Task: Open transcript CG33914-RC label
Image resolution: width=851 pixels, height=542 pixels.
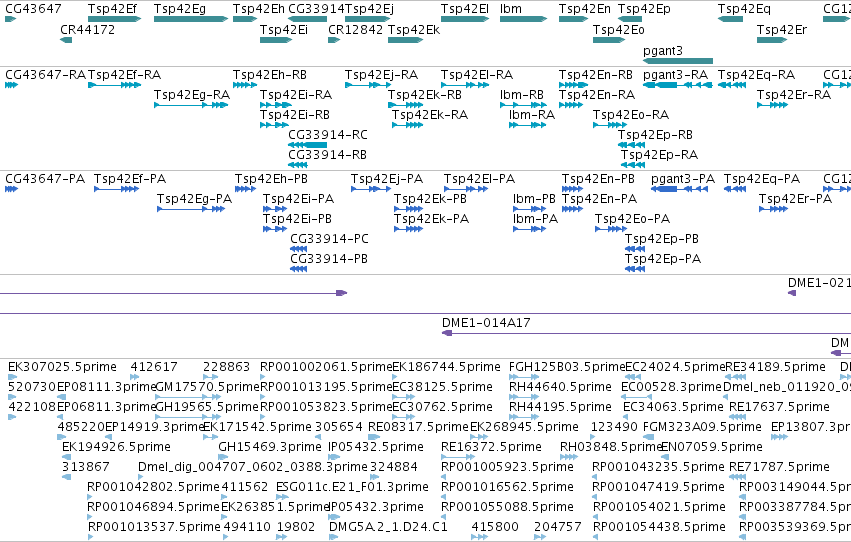Action: pos(328,135)
